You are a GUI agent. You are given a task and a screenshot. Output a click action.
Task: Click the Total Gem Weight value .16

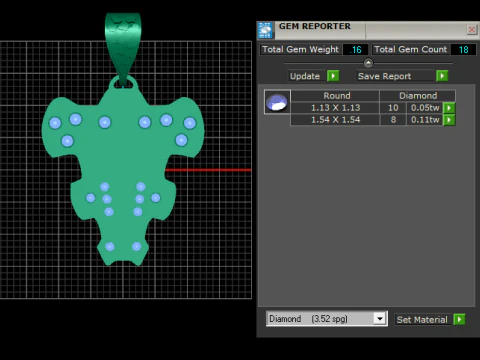tap(356, 50)
